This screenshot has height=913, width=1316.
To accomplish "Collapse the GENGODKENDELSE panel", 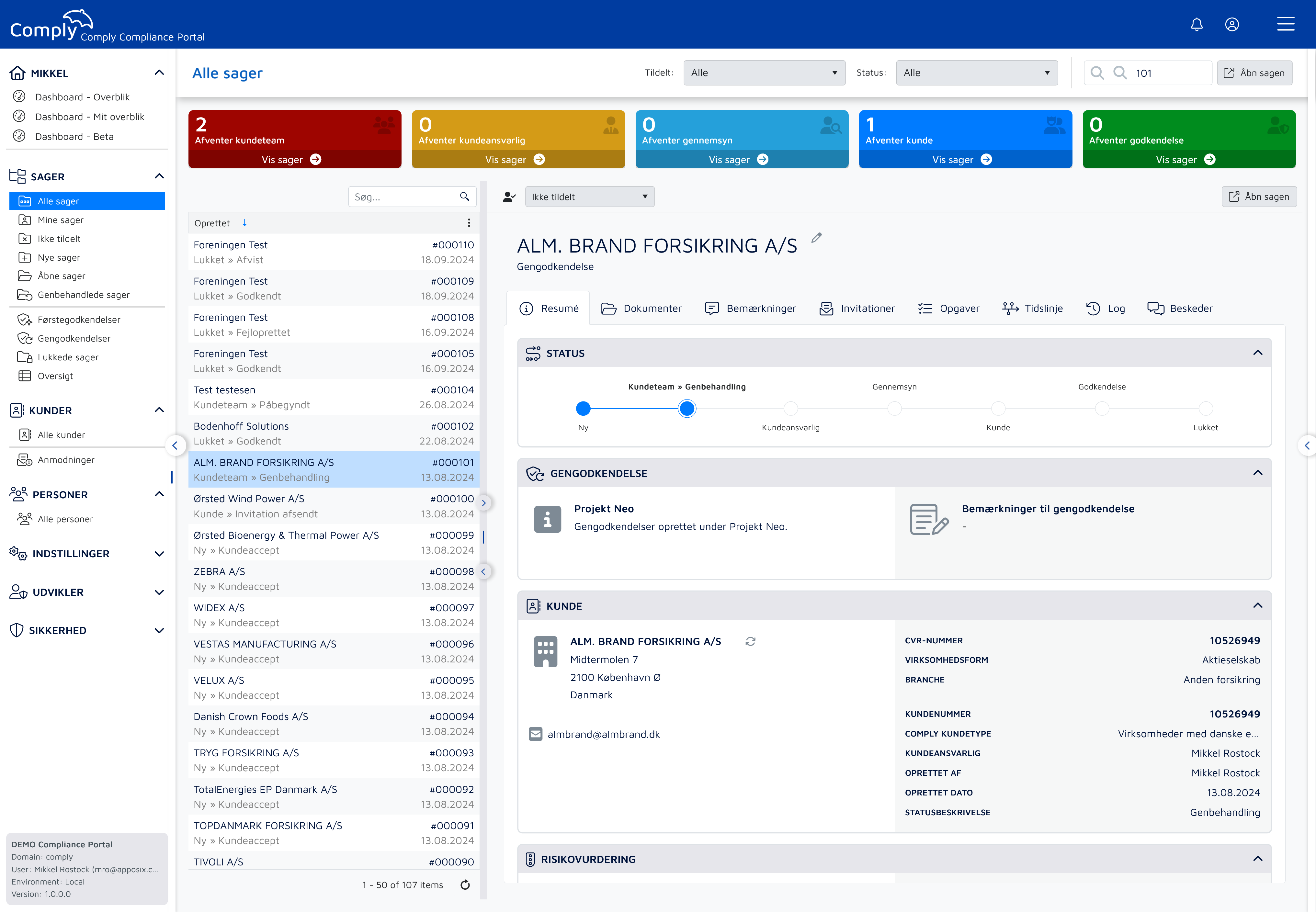I will pos(1258,473).
